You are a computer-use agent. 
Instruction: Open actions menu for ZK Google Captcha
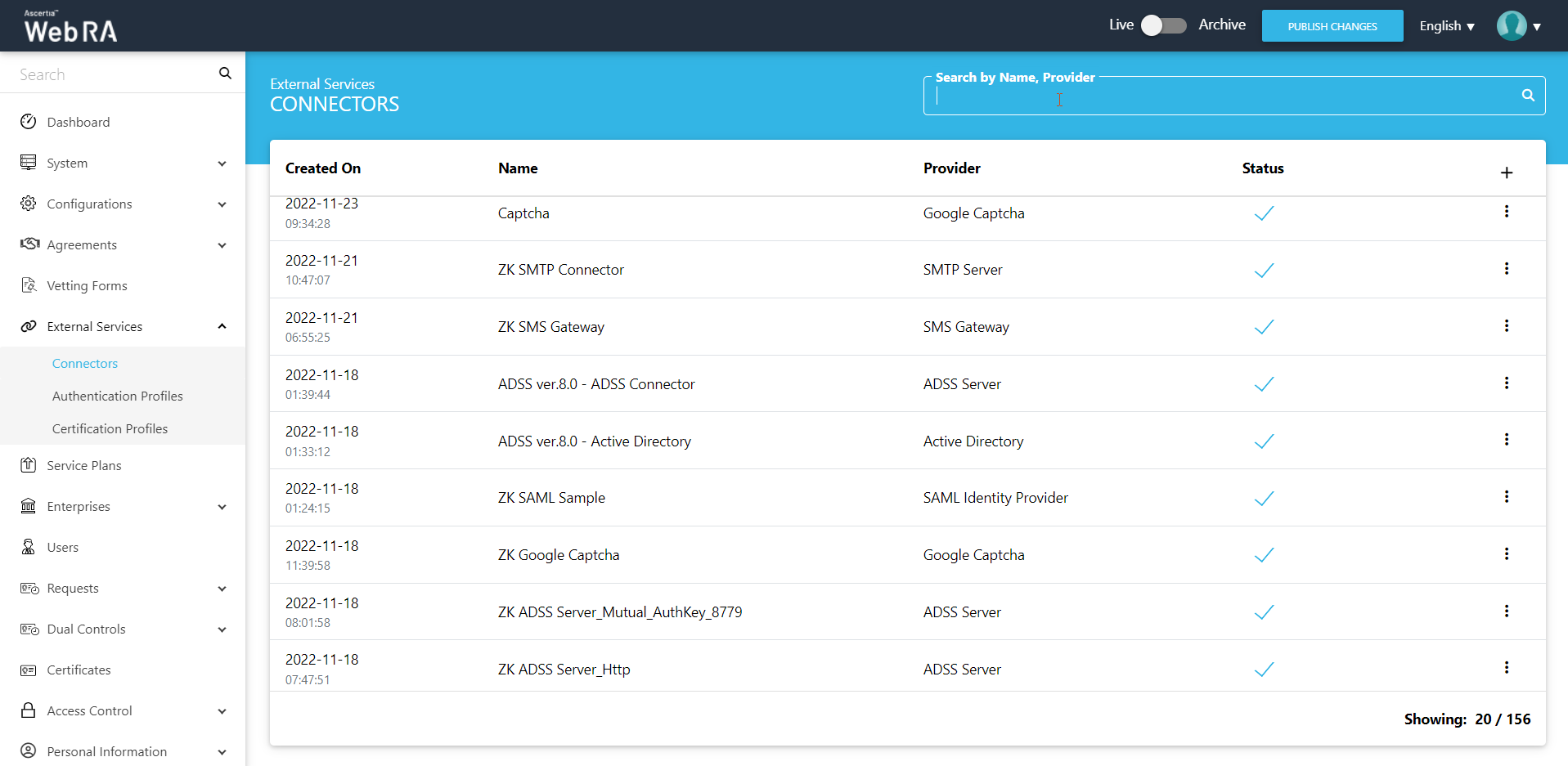click(x=1507, y=554)
